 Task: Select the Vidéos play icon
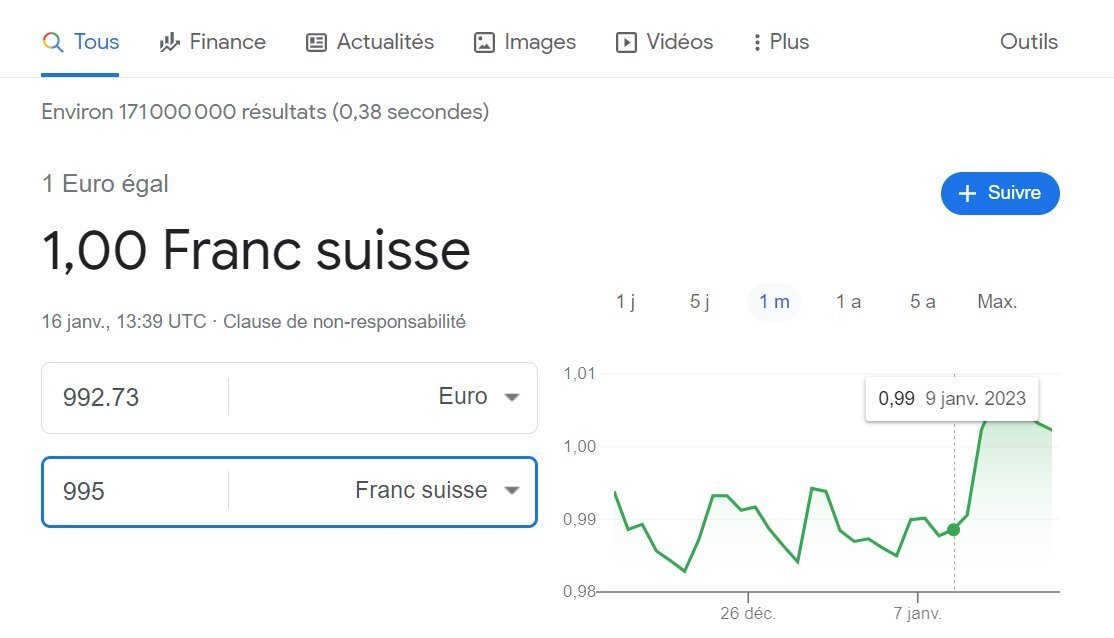click(625, 42)
